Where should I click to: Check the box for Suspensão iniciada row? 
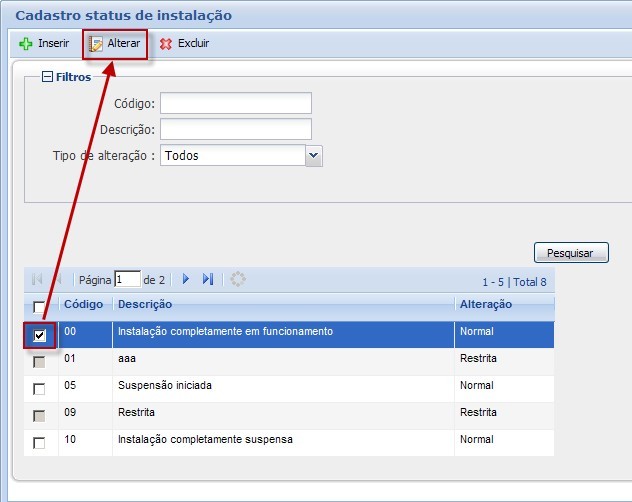[39, 389]
